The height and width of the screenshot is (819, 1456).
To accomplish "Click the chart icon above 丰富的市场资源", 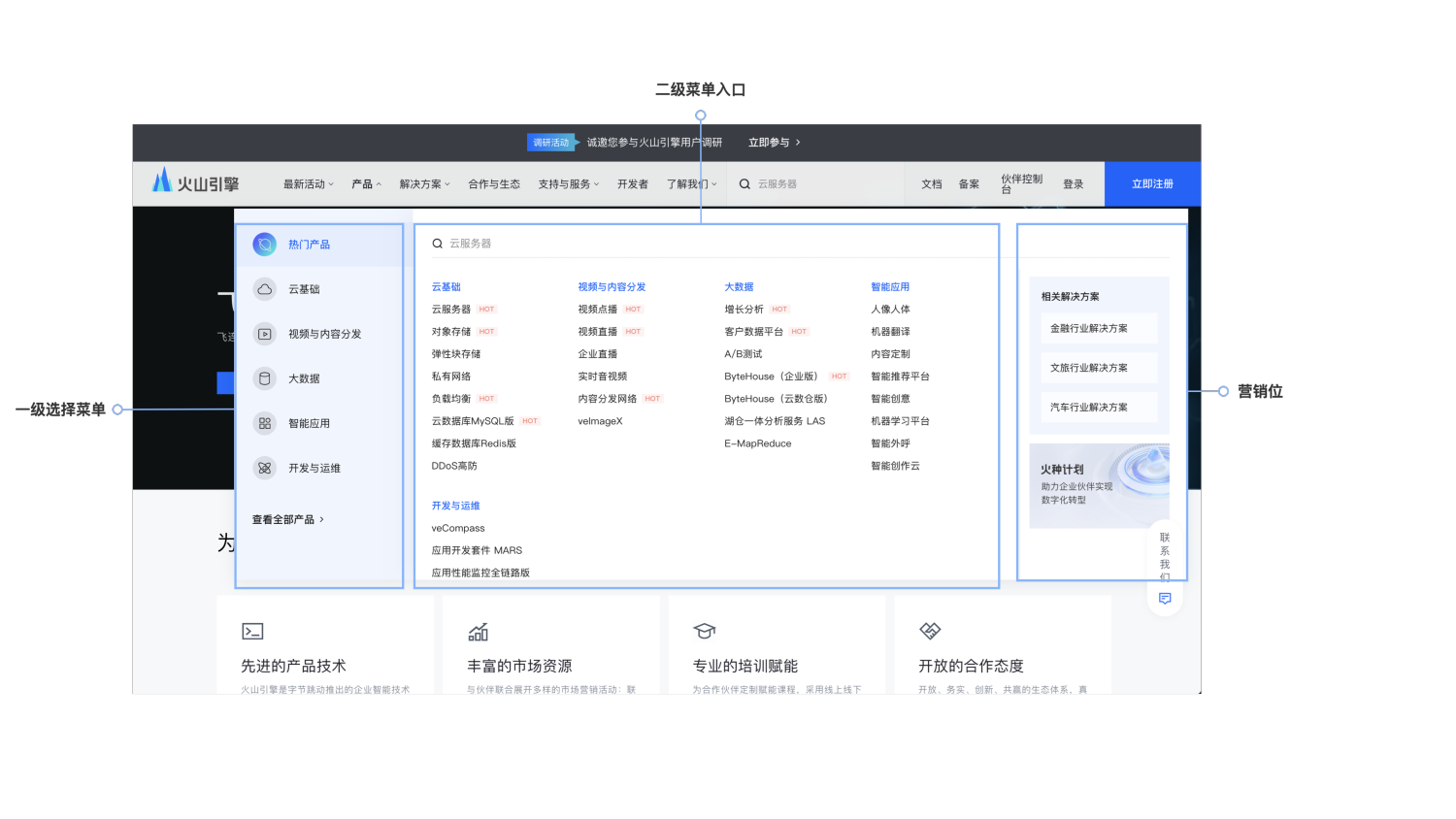I will 479,632.
